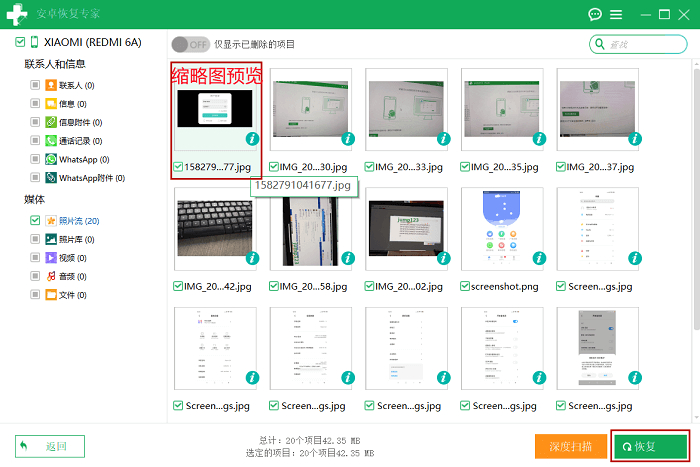Show info for IMG_20...58.jpg

(348, 258)
